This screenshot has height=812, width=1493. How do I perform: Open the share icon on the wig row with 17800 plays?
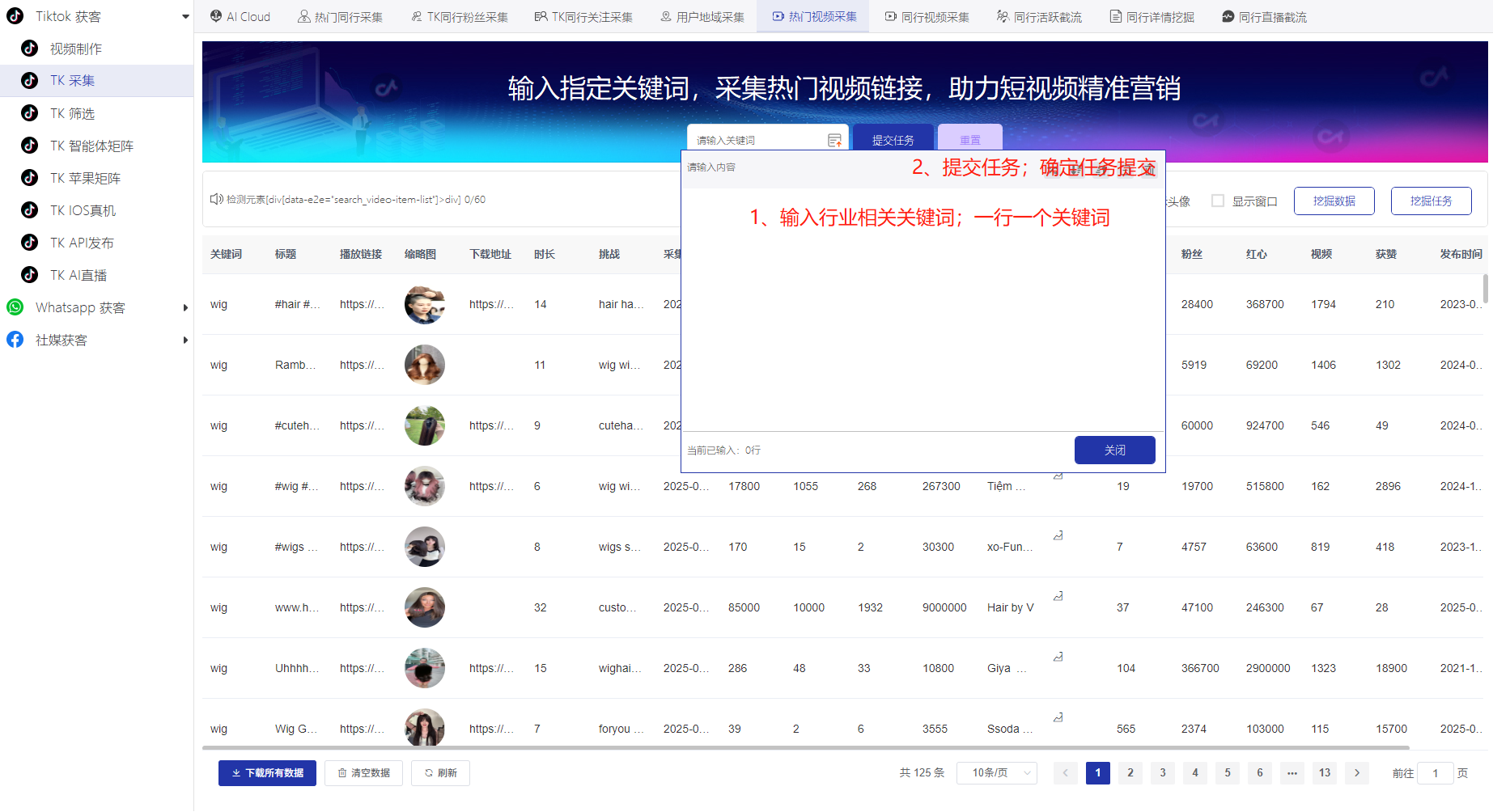tap(1058, 476)
